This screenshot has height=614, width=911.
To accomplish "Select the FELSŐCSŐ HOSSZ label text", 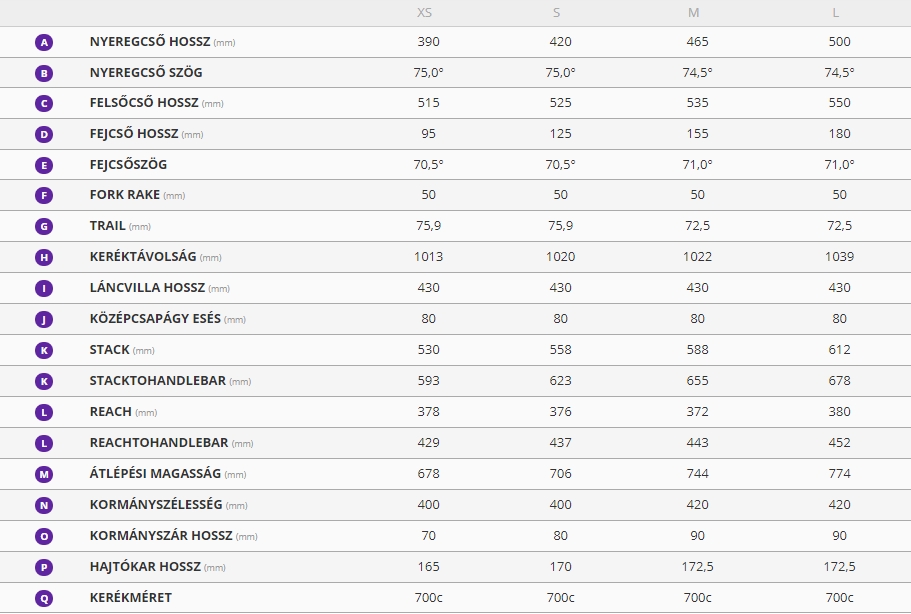I will (x=144, y=103).
